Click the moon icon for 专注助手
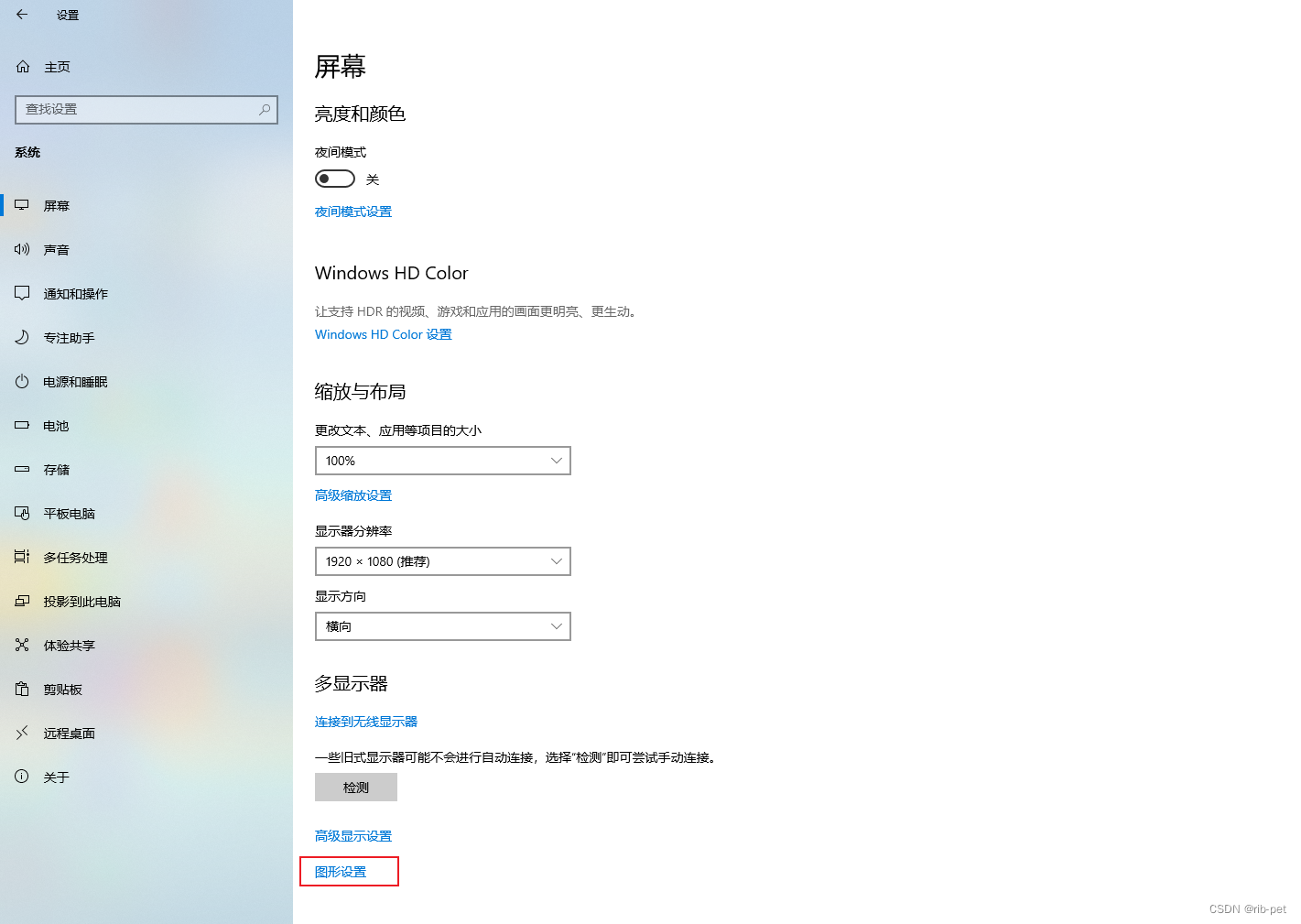 (x=22, y=337)
